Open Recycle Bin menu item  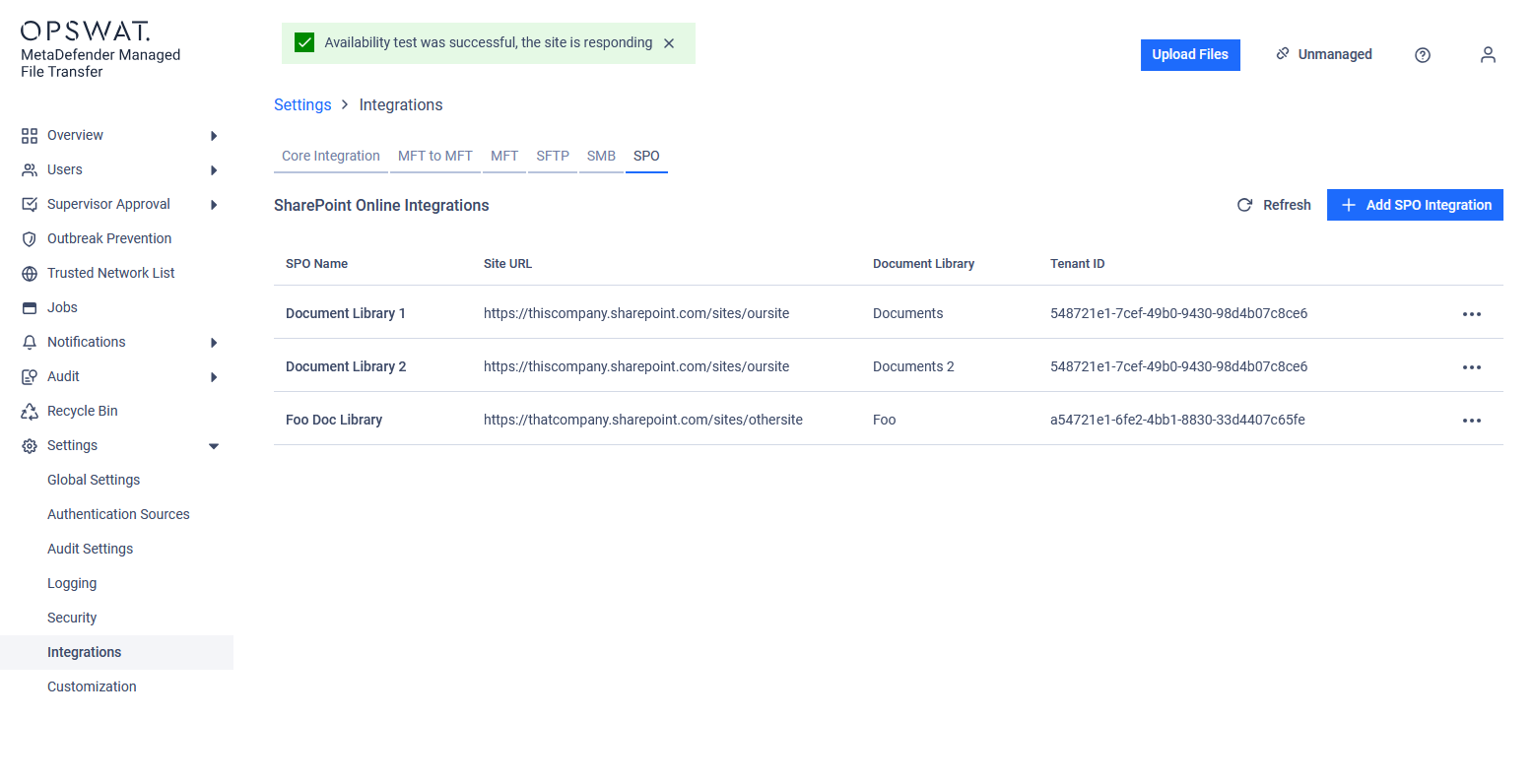[83, 411]
